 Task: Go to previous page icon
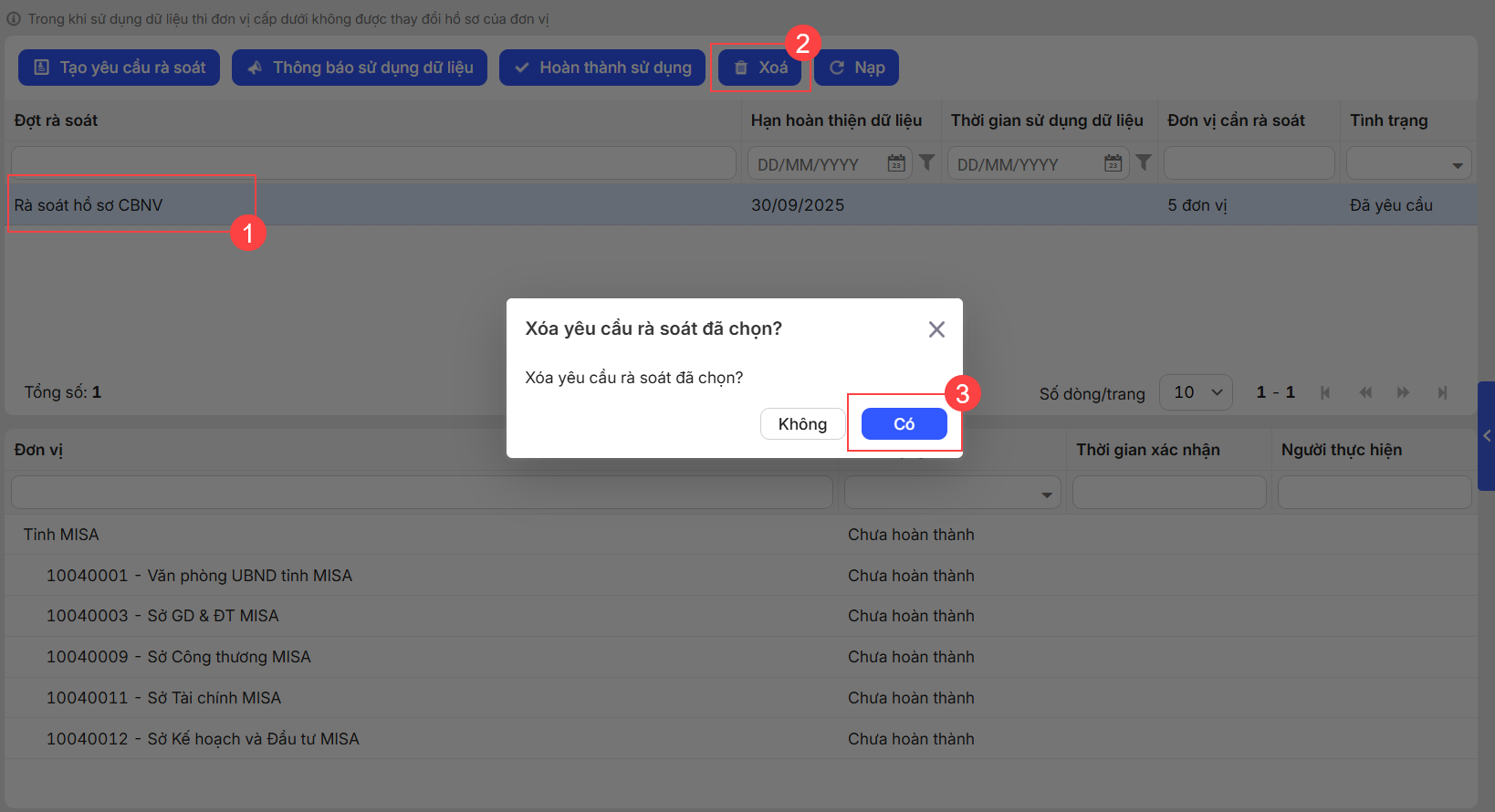pos(1364,392)
